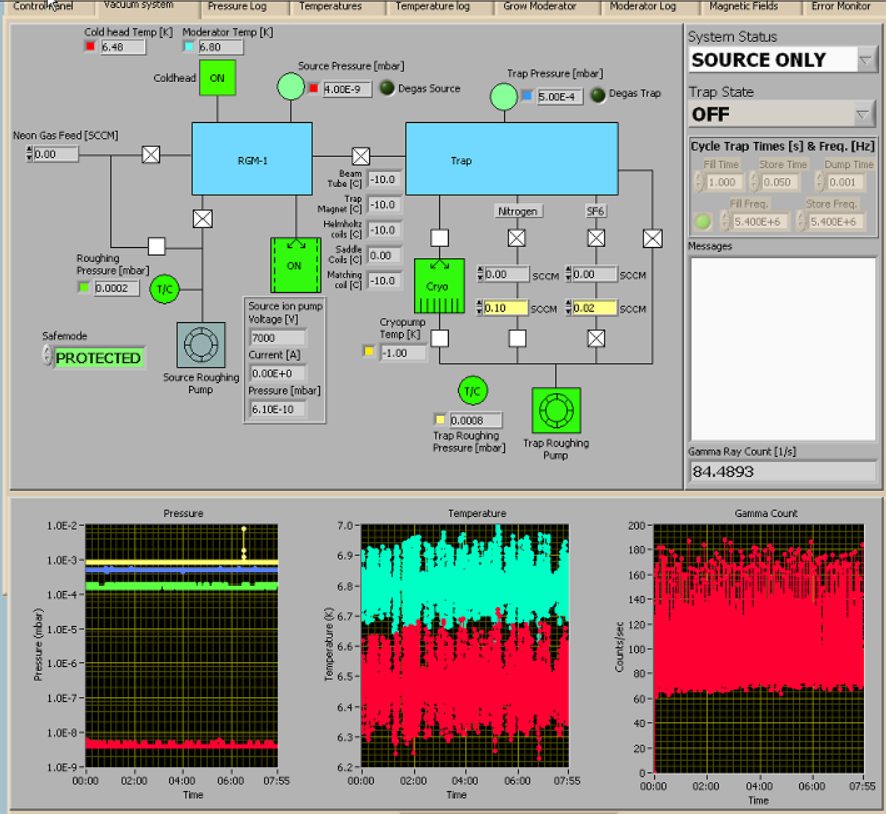Click the Nitrogen gas label button

coord(518,211)
